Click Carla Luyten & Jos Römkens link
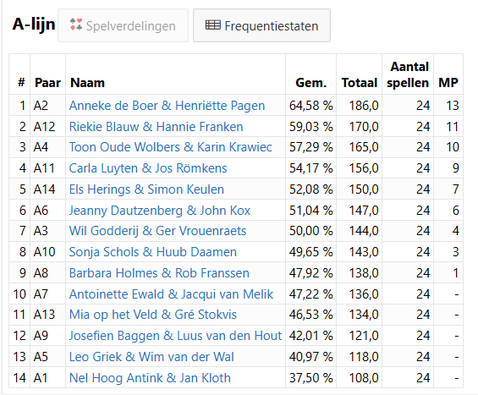 click(148, 168)
